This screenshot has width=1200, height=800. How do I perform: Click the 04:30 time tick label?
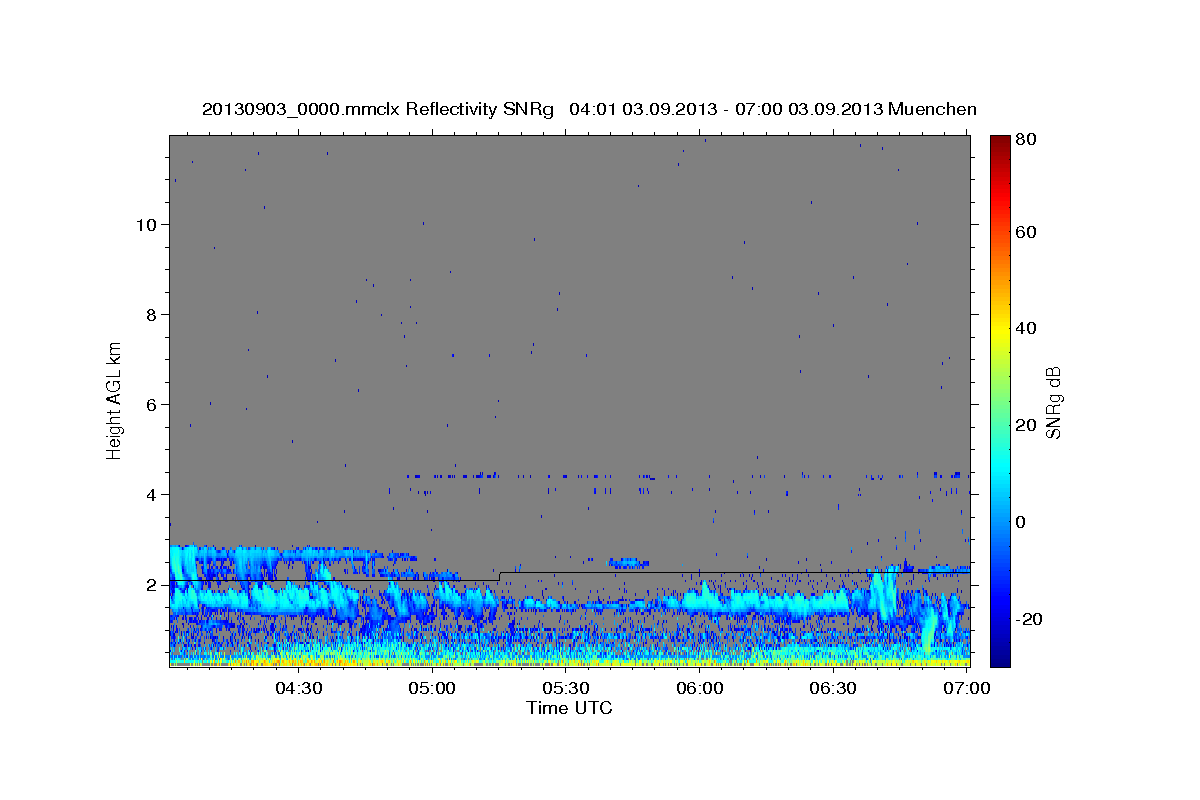click(x=298, y=688)
